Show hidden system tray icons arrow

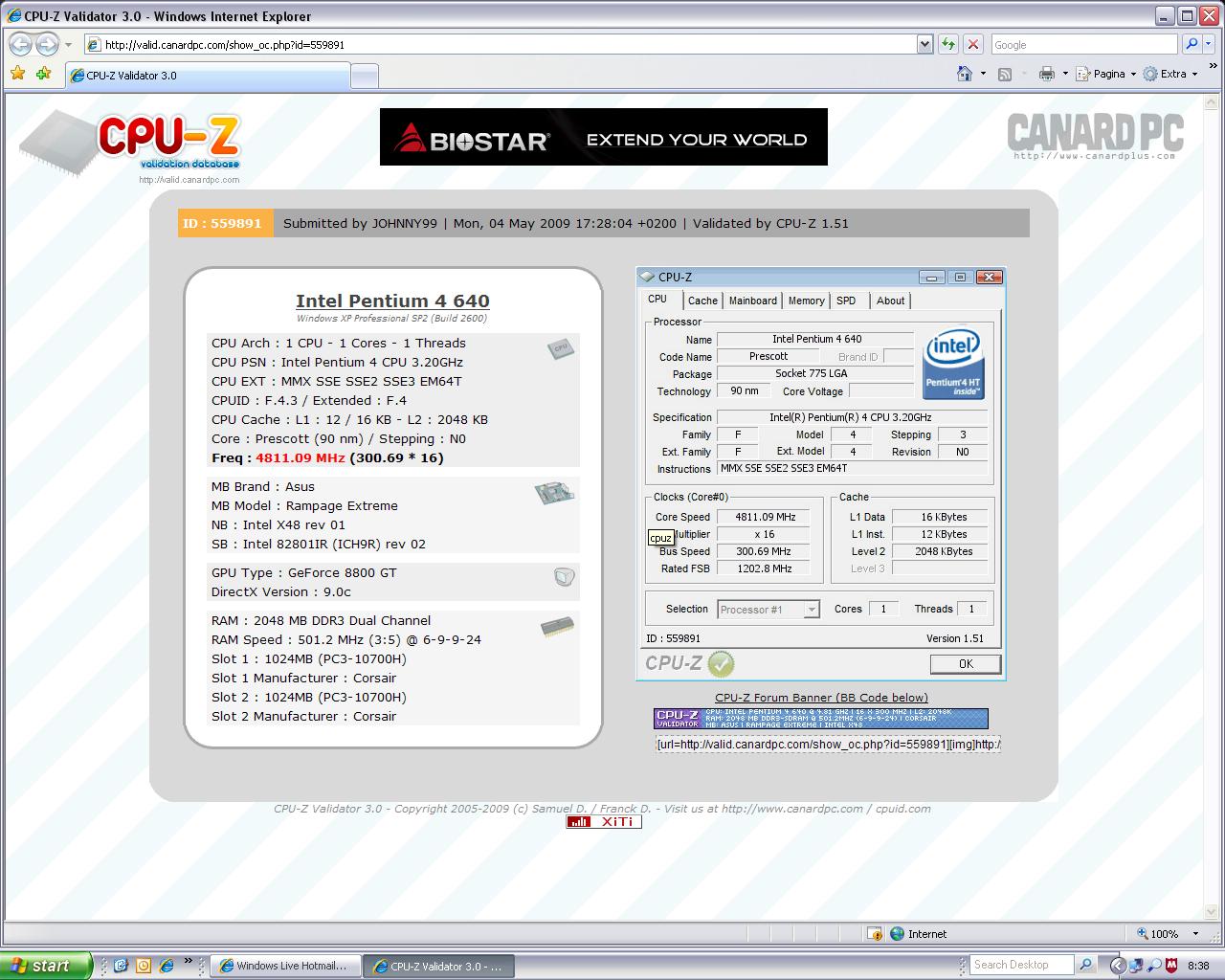click(x=1116, y=966)
